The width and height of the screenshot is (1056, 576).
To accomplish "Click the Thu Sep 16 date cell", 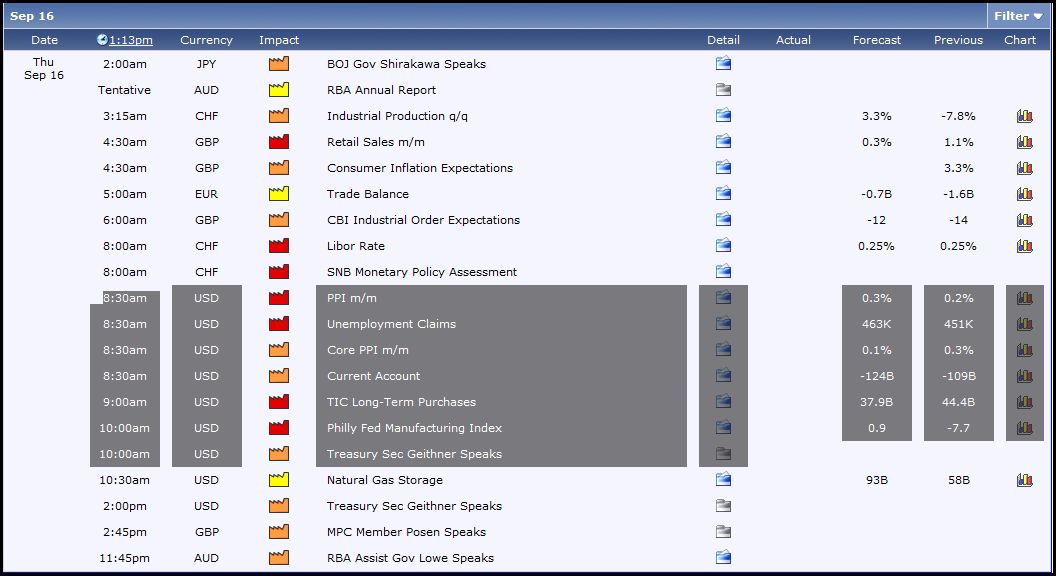I will pos(44,69).
